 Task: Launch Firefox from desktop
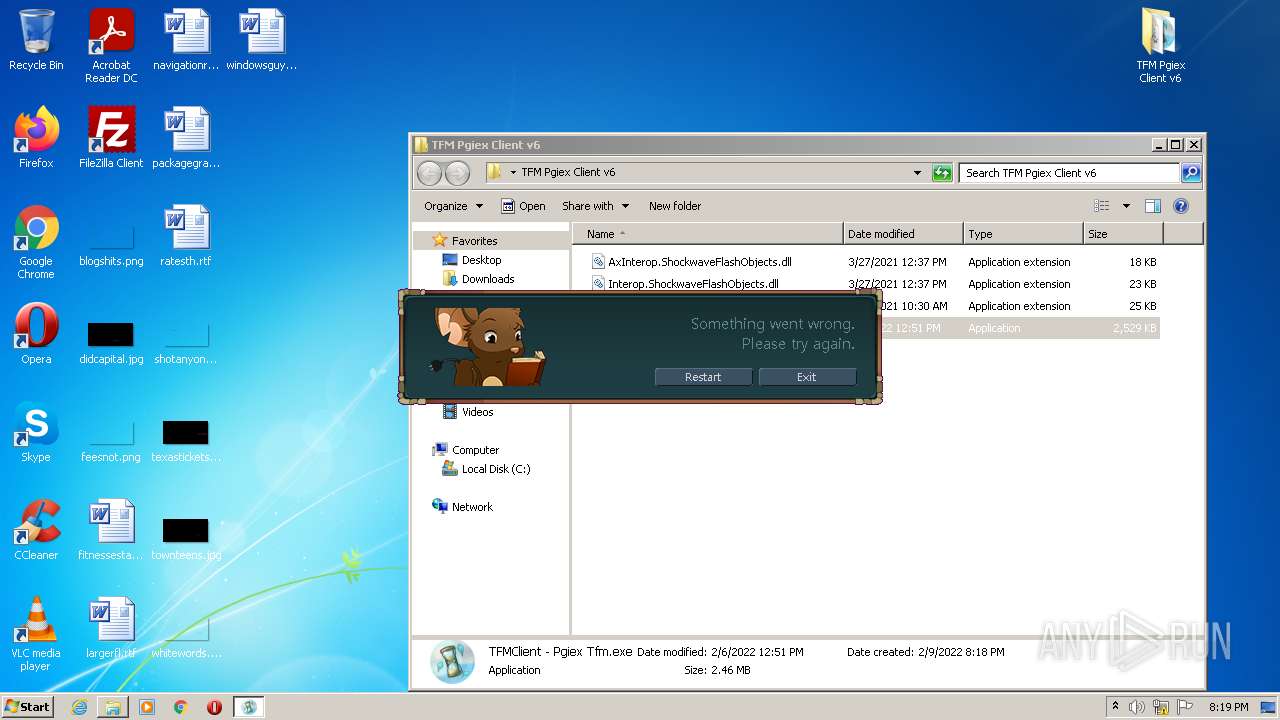tap(36, 138)
